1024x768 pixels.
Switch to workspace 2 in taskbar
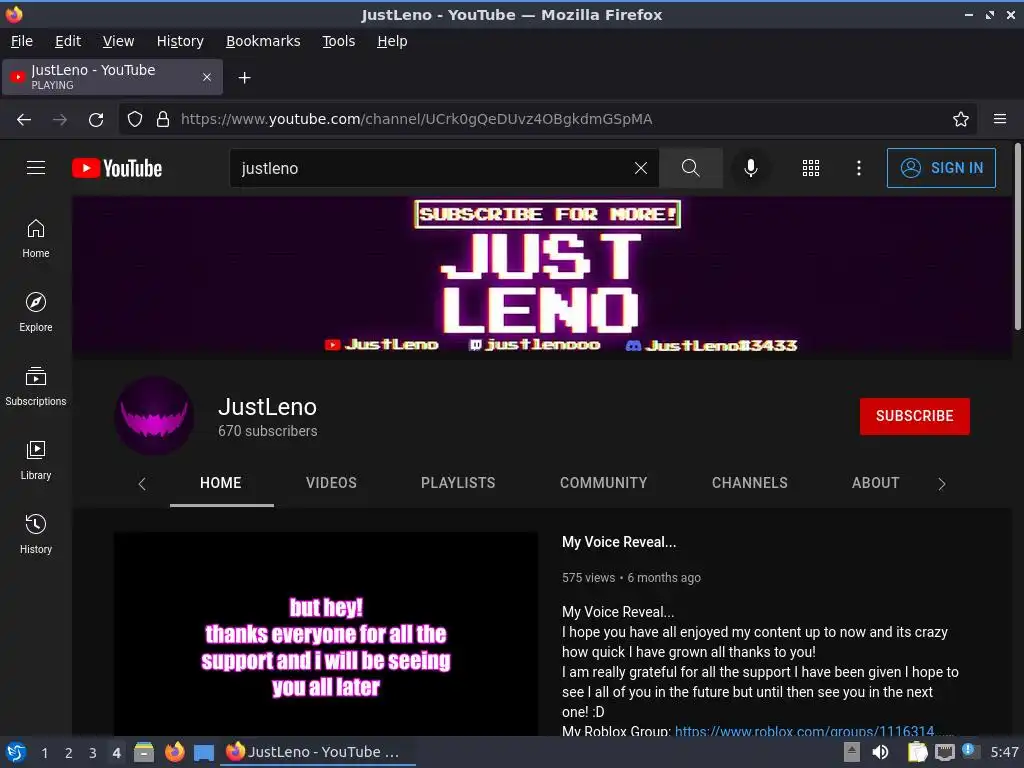coord(68,753)
